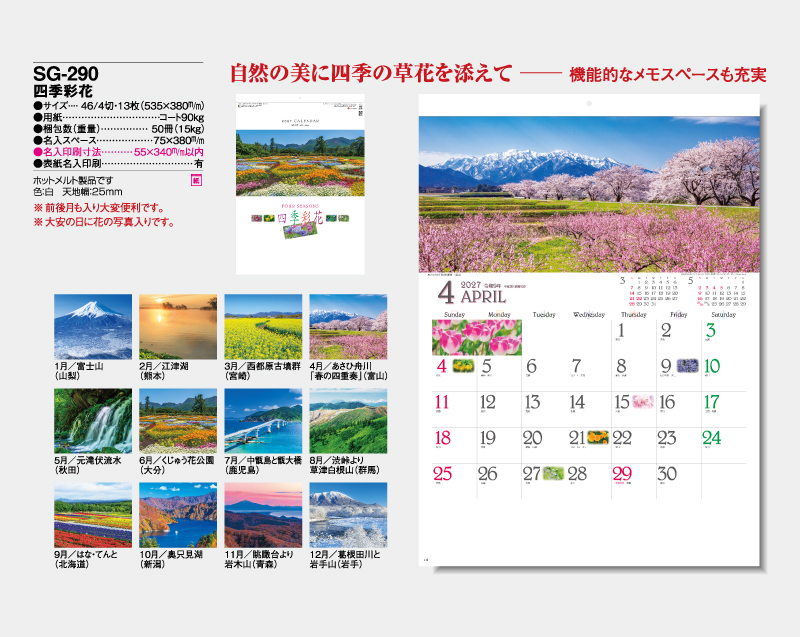Click the 表紙名入印刷 有 line
Viewport: 800px width, 637px height.
(x=118, y=164)
